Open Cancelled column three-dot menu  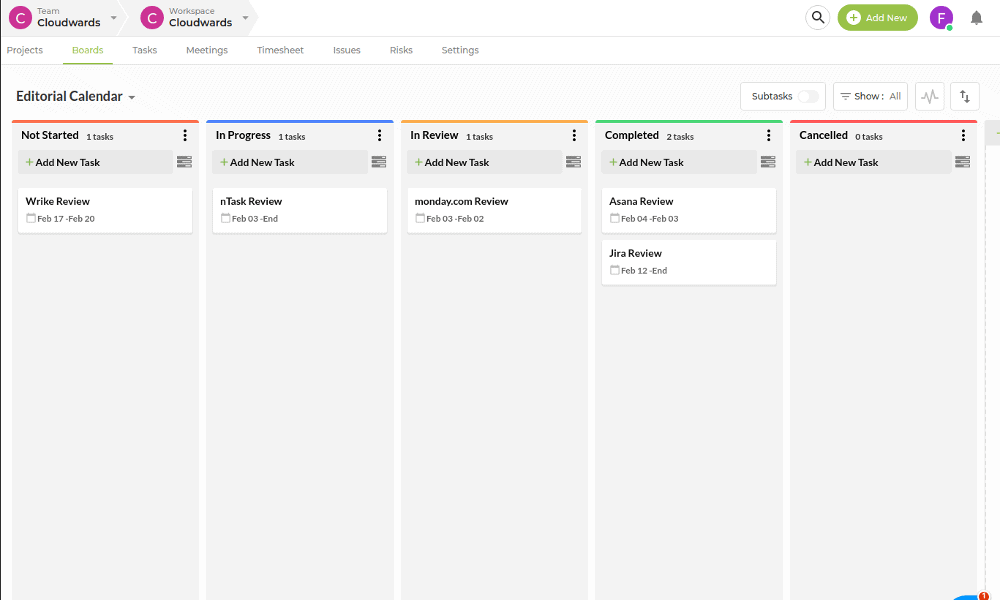click(963, 135)
